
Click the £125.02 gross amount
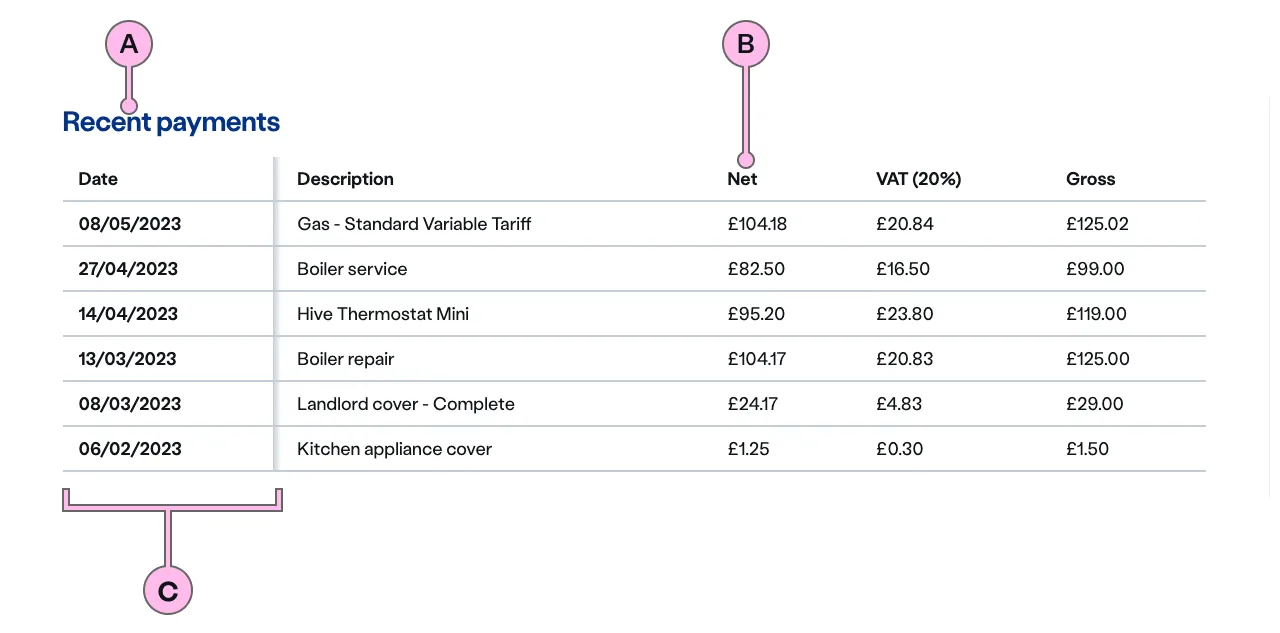pyautogui.click(x=1097, y=224)
